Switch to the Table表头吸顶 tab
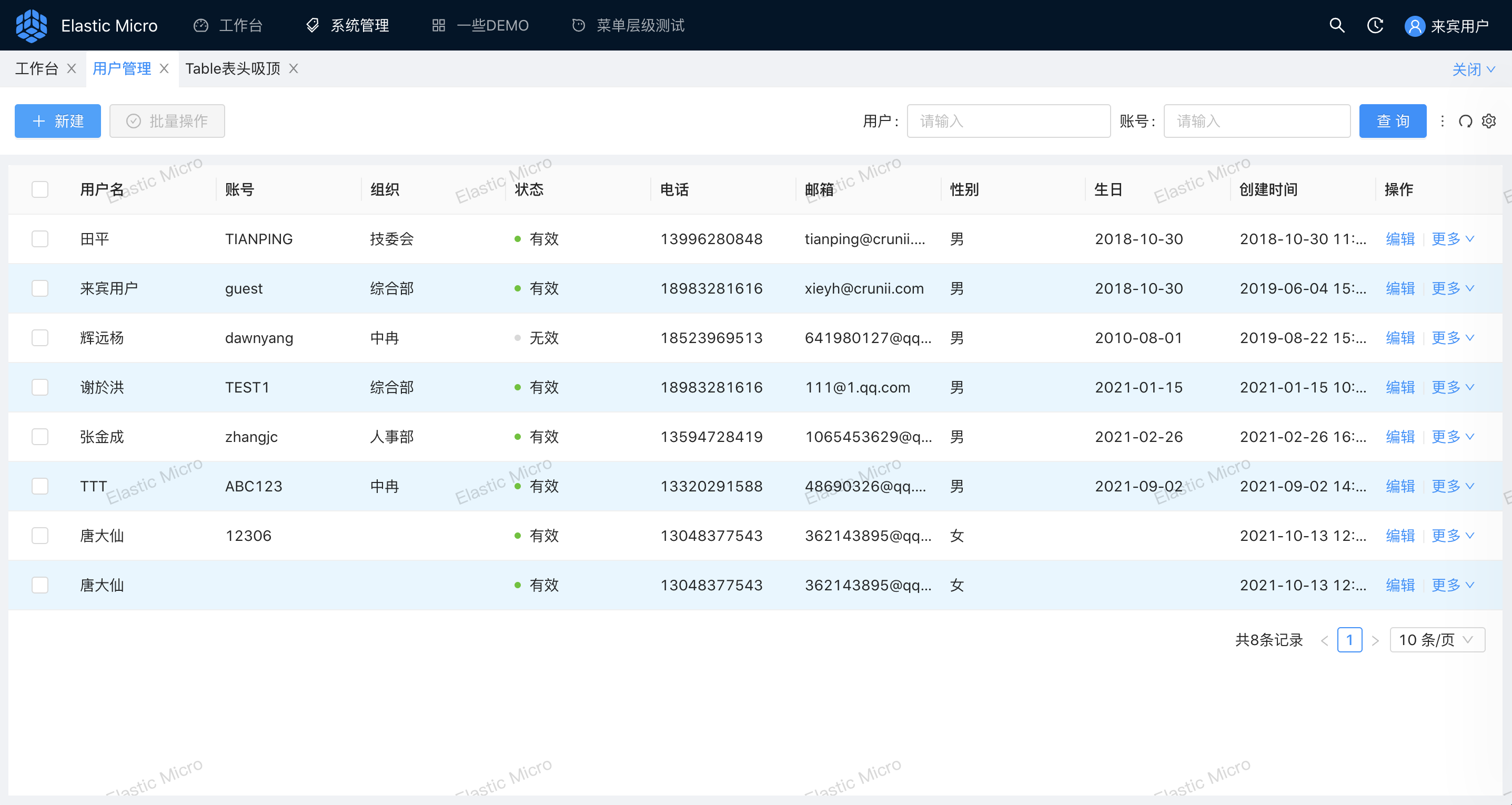 click(x=233, y=69)
